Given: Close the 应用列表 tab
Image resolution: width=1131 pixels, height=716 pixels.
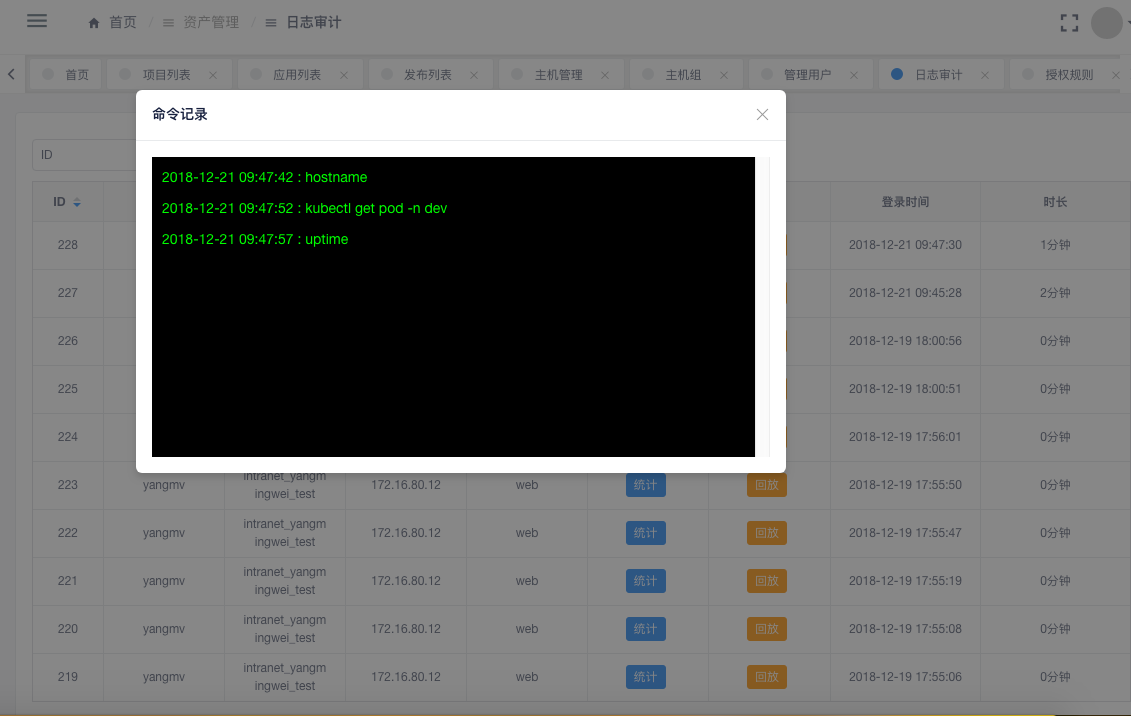Looking at the screenshot, I should coord(344,75).
